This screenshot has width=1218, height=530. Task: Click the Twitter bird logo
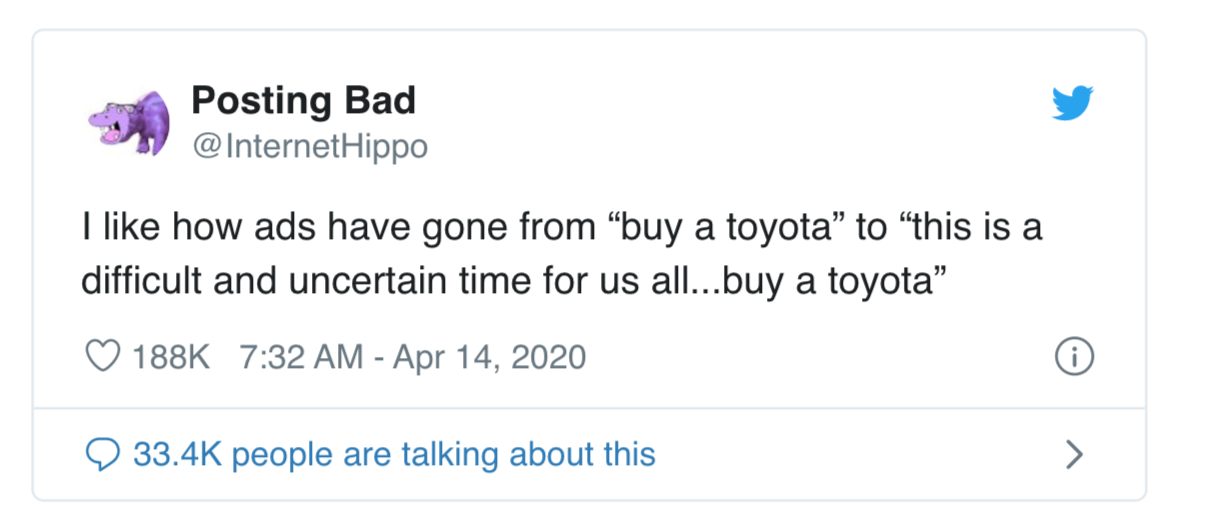1072,103
